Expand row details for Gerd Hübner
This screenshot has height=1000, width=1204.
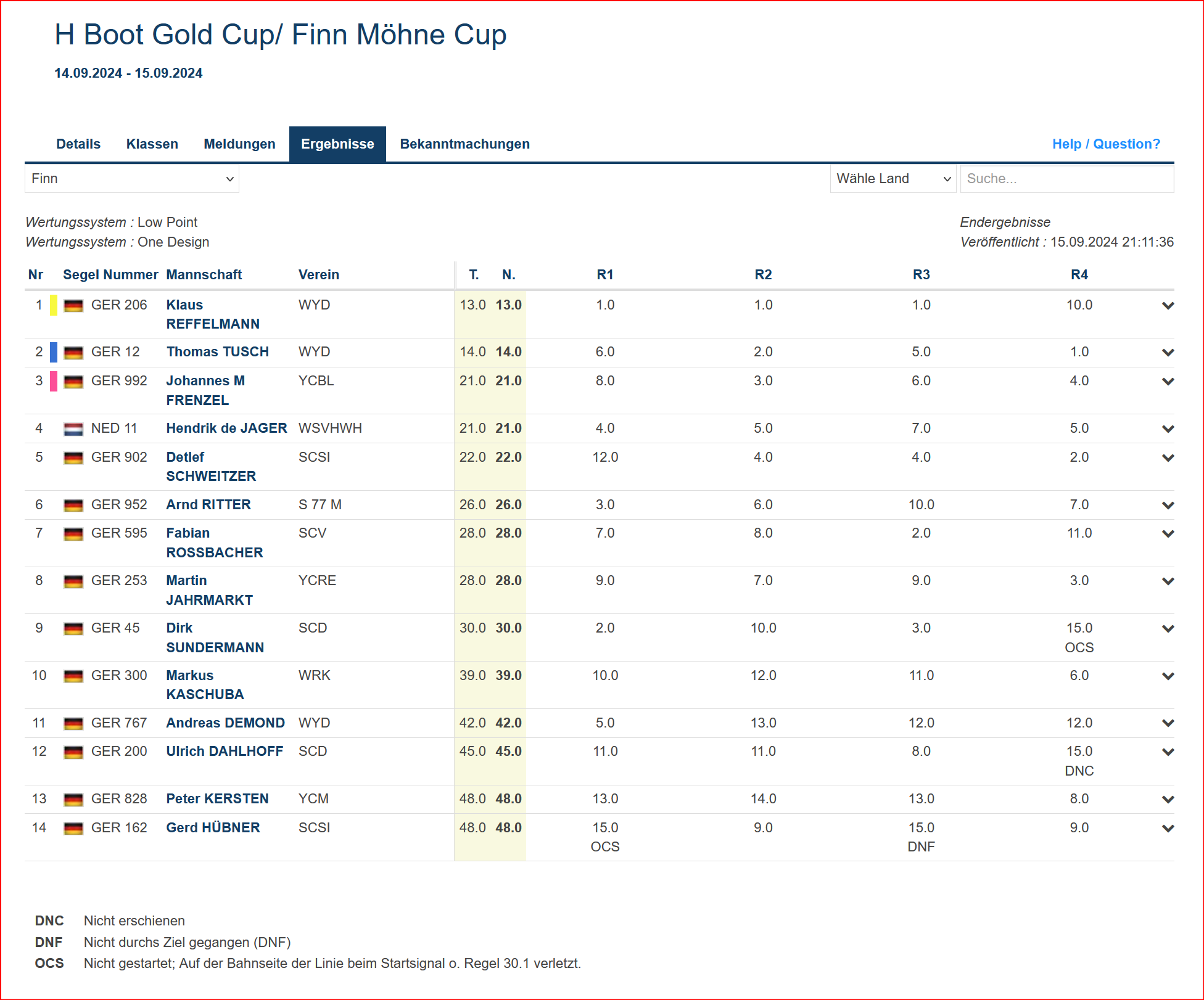click(1168, 829)
